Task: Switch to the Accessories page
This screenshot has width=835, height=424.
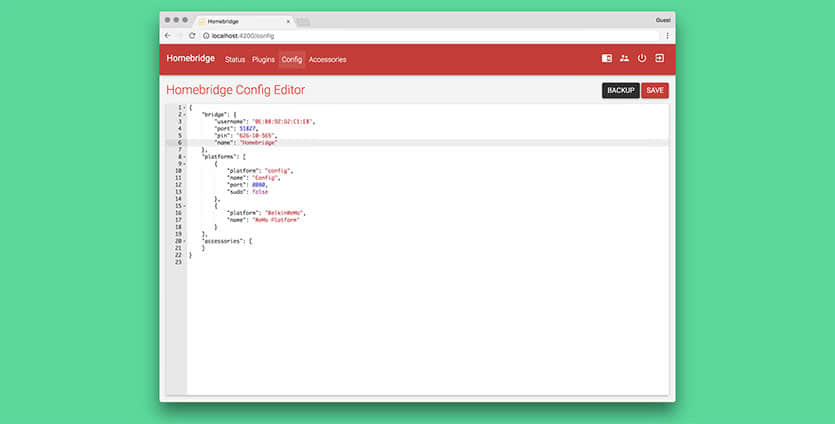Action: (x=327, y=60)
